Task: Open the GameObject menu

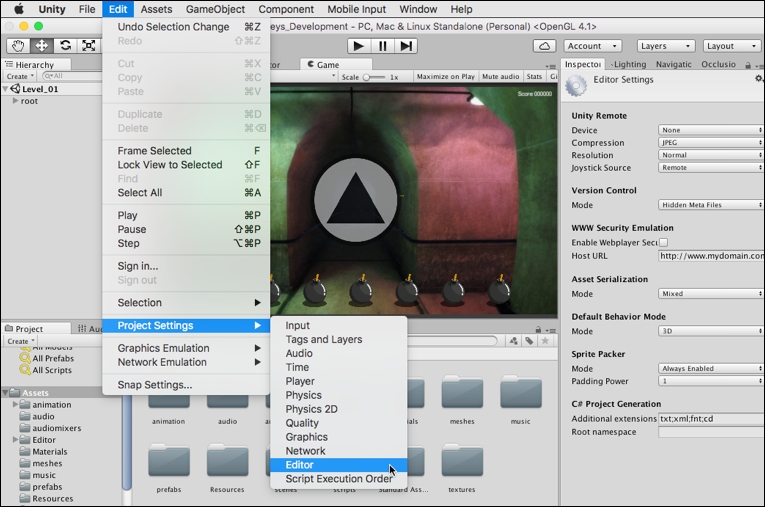Action: 215,9
